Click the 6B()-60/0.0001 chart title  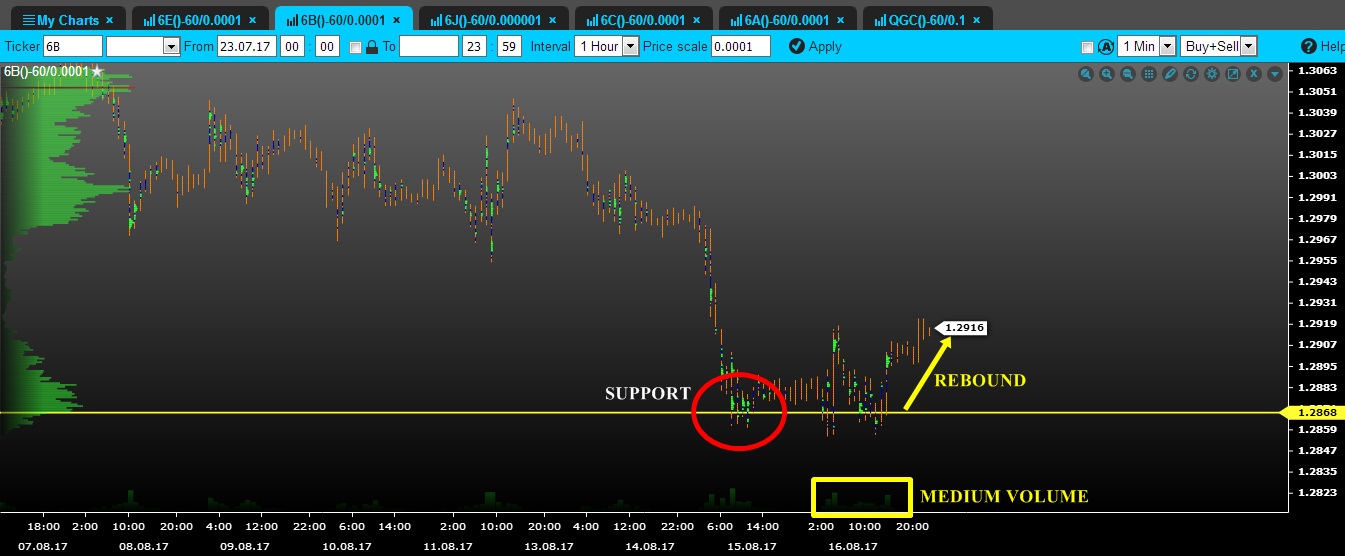[x=47, y=71]
